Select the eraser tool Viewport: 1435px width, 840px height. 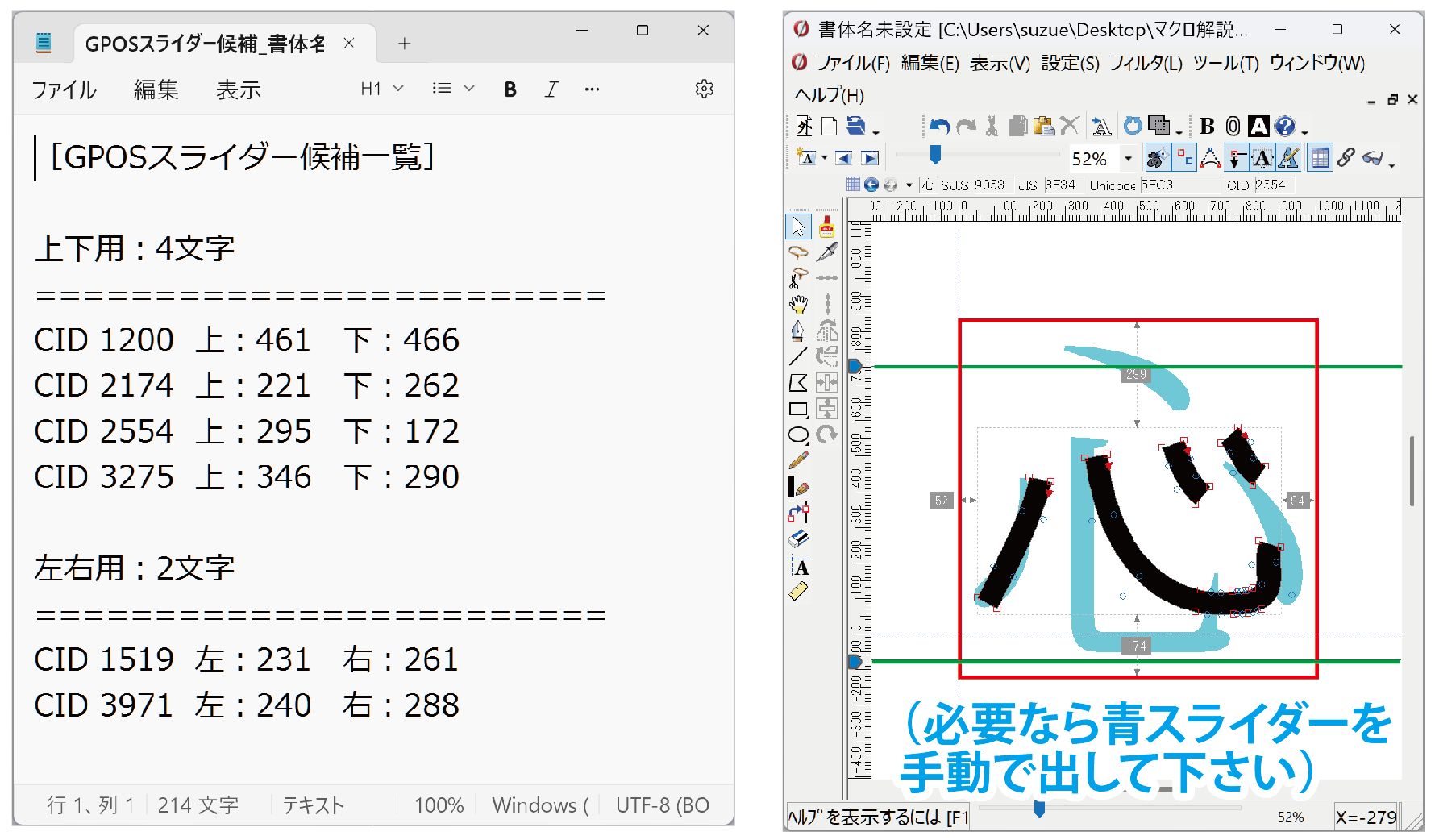click(798, 539)
